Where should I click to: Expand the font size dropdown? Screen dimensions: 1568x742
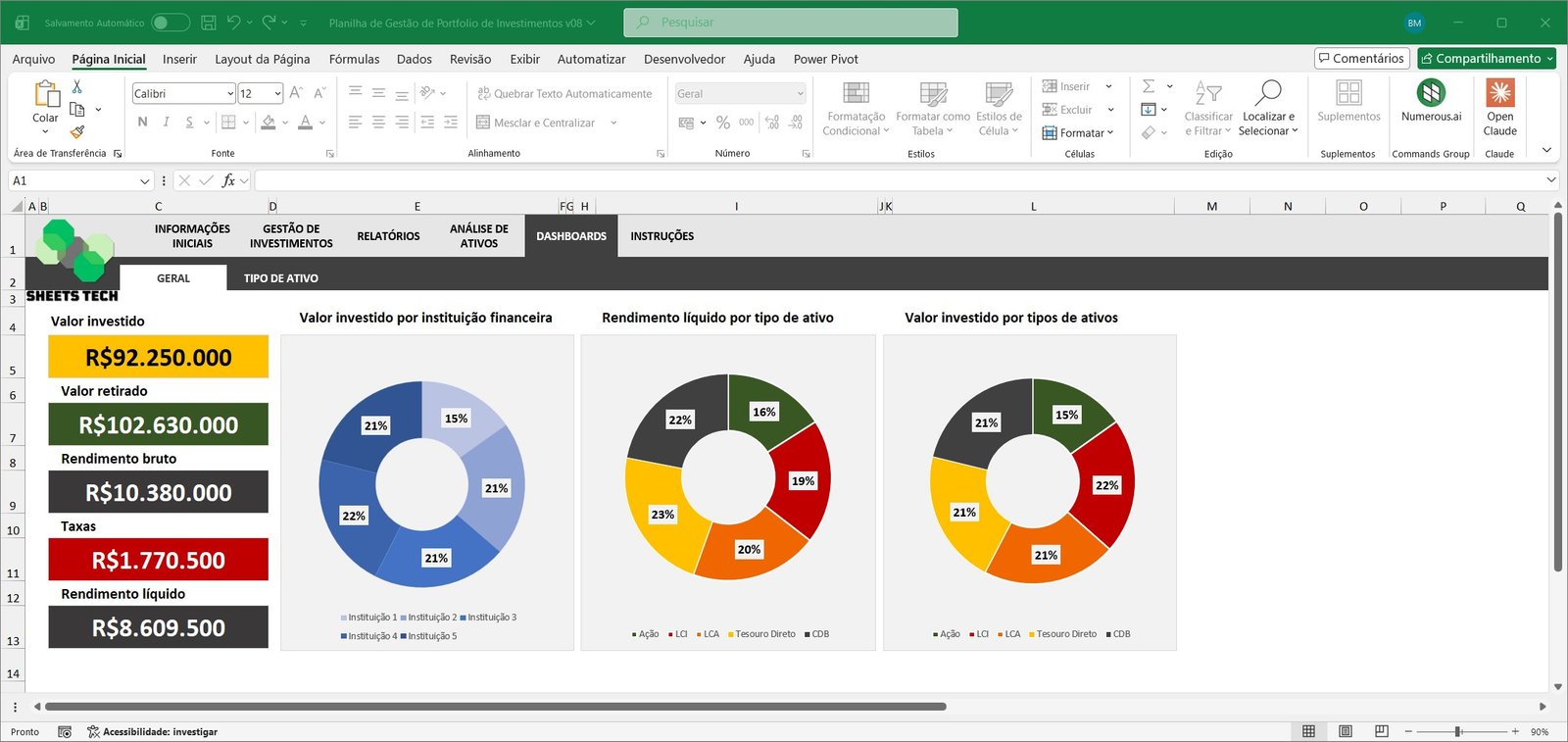pyautogui.click(x=277, y=94)
